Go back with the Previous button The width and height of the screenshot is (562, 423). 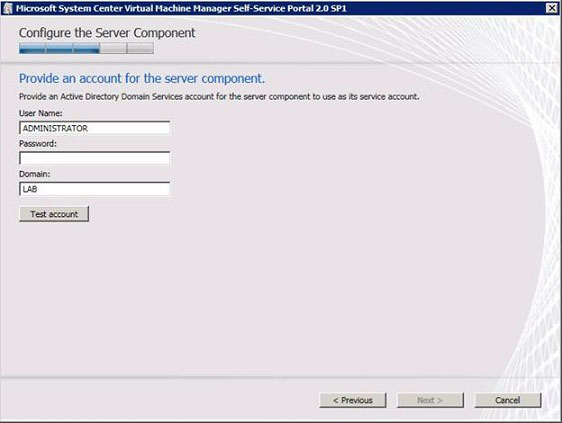tap(353, 400)
